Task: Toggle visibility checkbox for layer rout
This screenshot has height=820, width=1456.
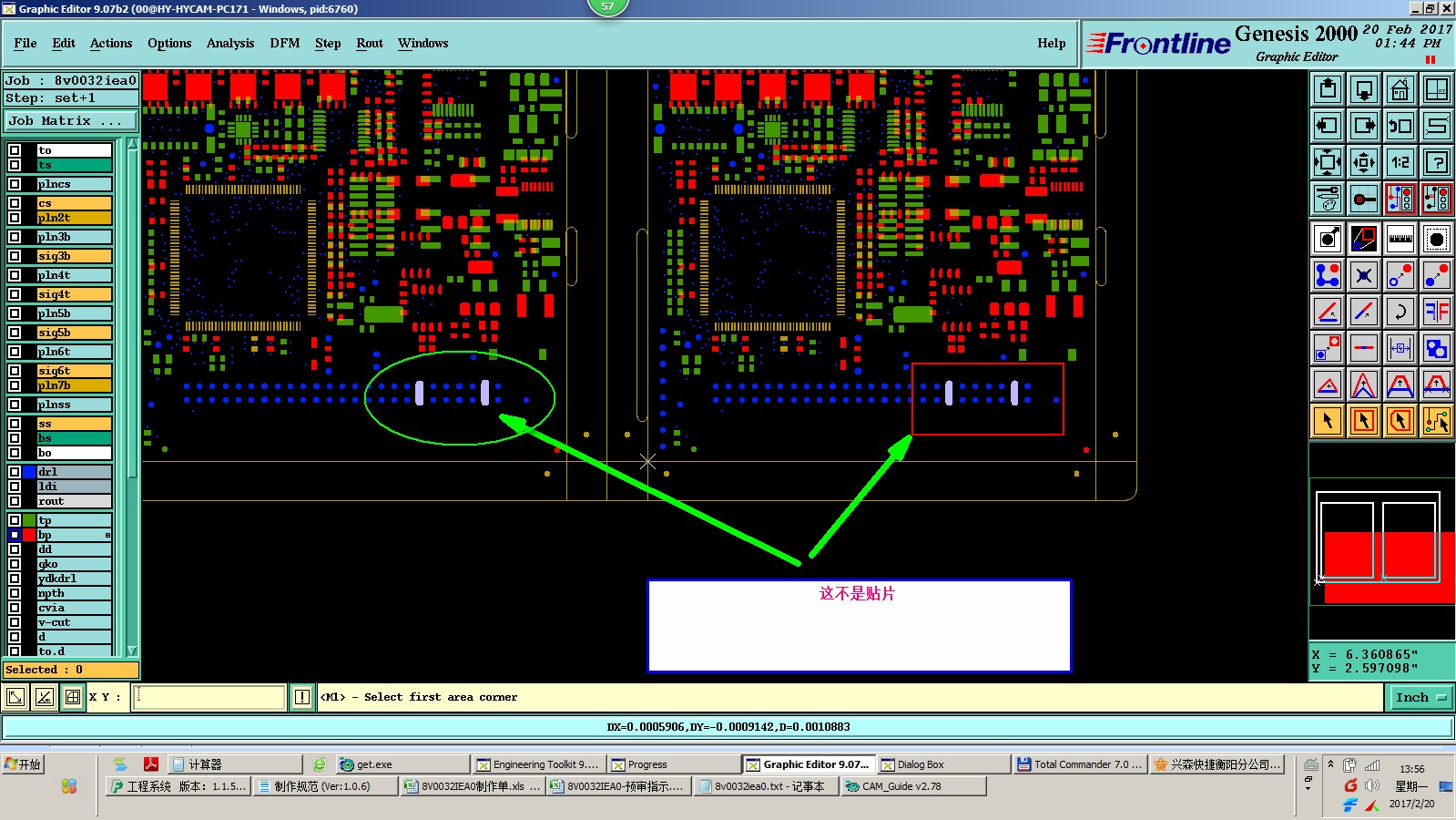Action: (x=15, y=501)
